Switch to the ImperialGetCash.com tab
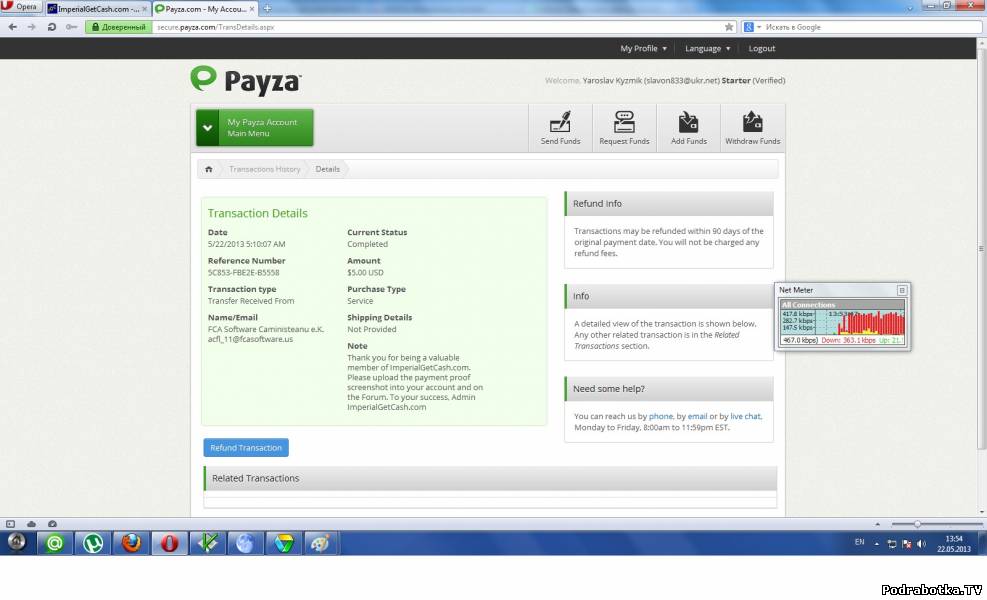The height and width of the screenshot is (600, 987). pos(94,8)
